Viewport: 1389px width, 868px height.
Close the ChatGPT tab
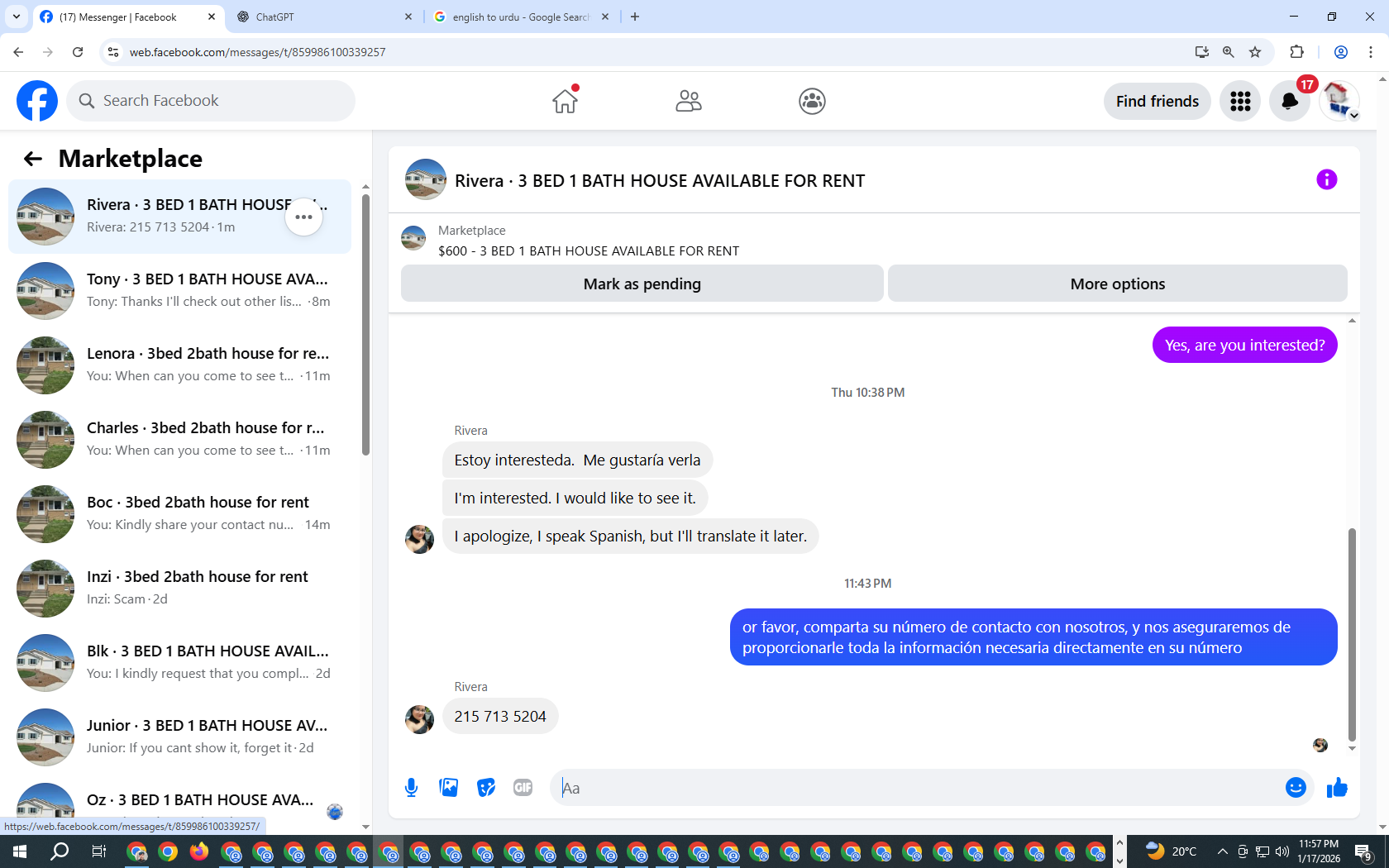tap(408, 17)
